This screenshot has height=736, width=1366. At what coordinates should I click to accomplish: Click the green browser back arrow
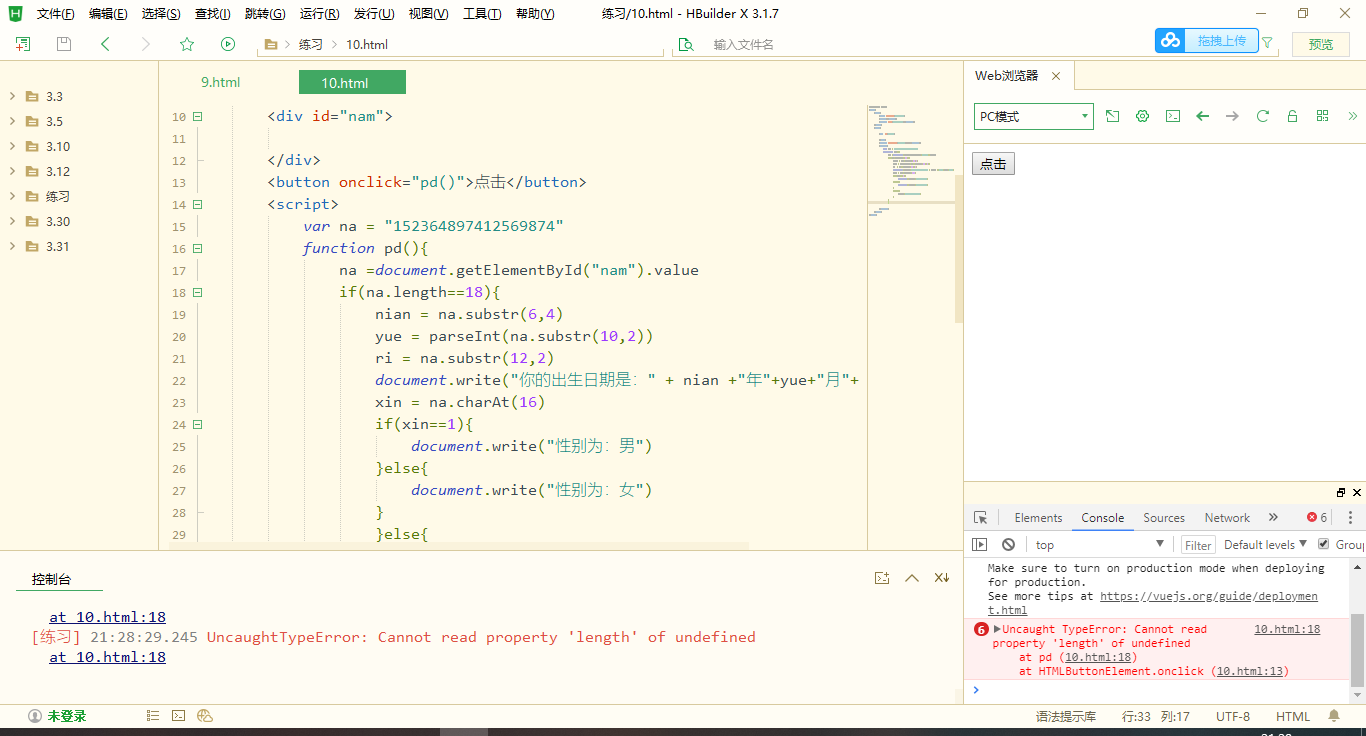[x=1203, y=116]
